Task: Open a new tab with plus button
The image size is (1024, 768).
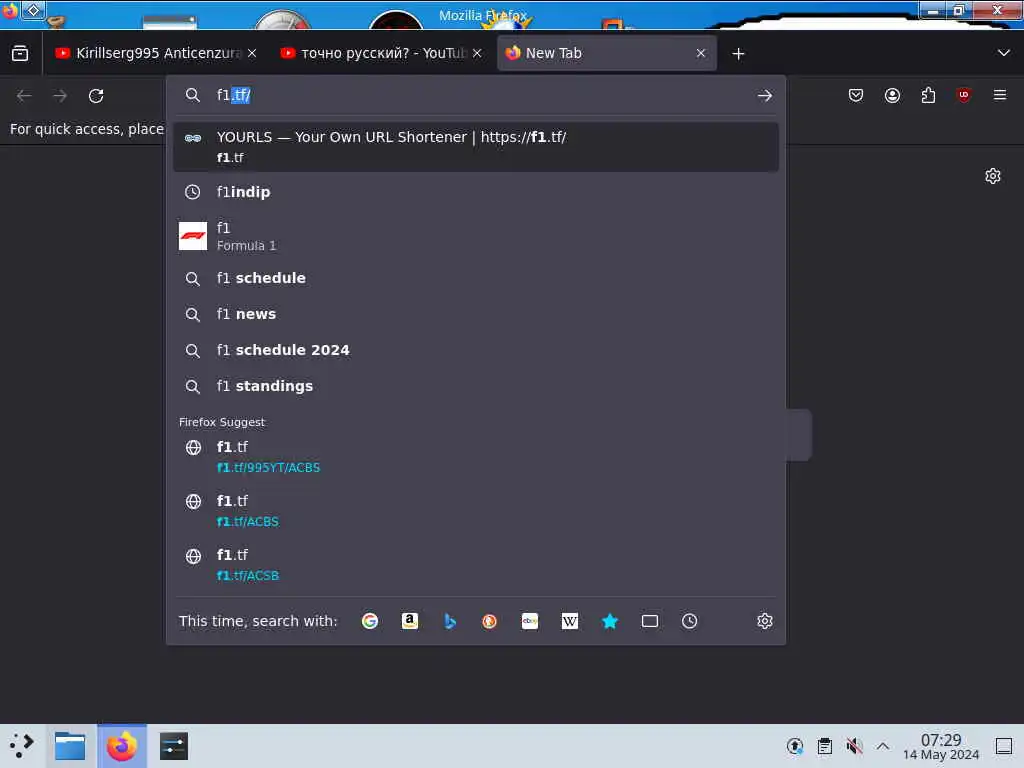Action: (738, 54)
